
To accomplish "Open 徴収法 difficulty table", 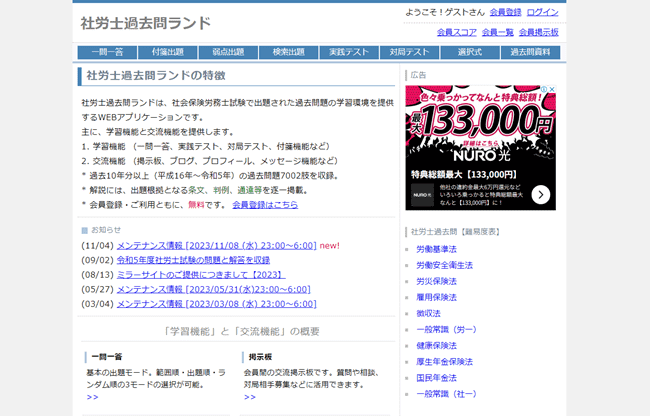I will [x=428, y=314].
